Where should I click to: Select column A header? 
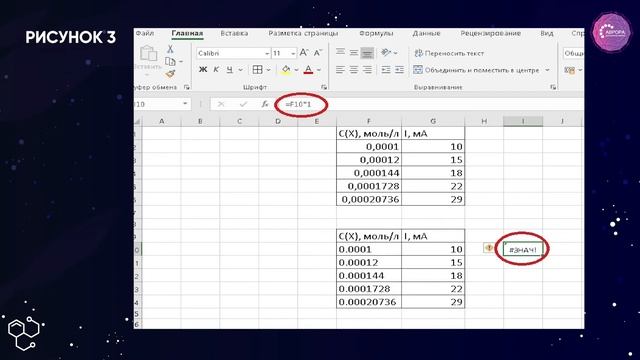(162, 121)
